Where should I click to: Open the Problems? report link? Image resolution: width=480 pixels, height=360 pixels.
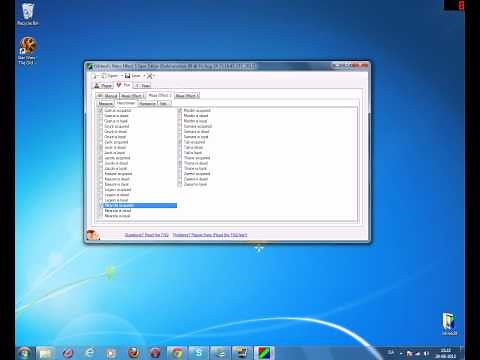[210, 235]
